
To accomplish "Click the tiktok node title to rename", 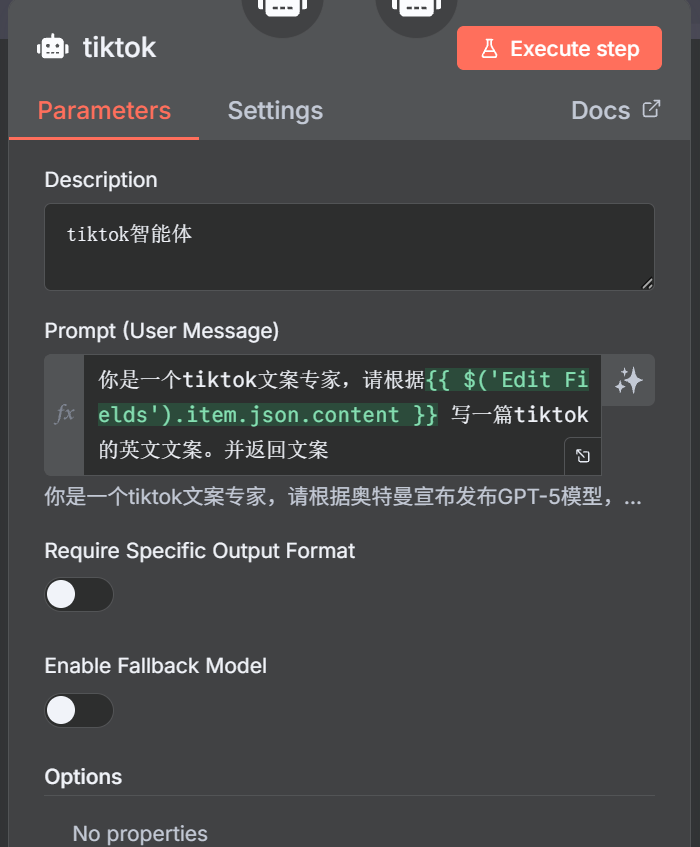I will [x=119, y=48].
